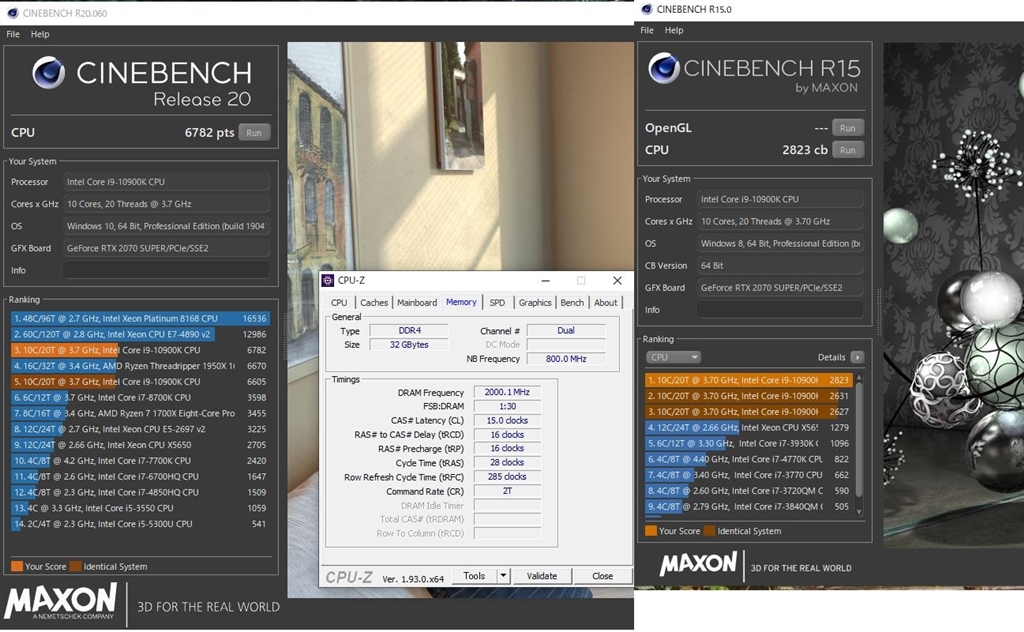This screenshot has width=1024, height=632.
Task: Open the CPU ranking dropdown in R15
Action: coord(673,357)
